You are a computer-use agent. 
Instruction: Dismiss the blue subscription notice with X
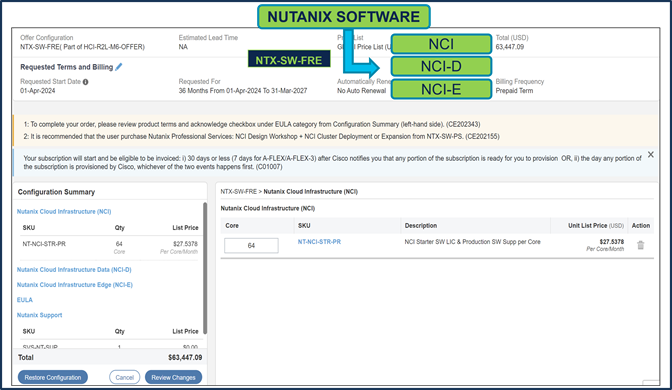(651, 154)
